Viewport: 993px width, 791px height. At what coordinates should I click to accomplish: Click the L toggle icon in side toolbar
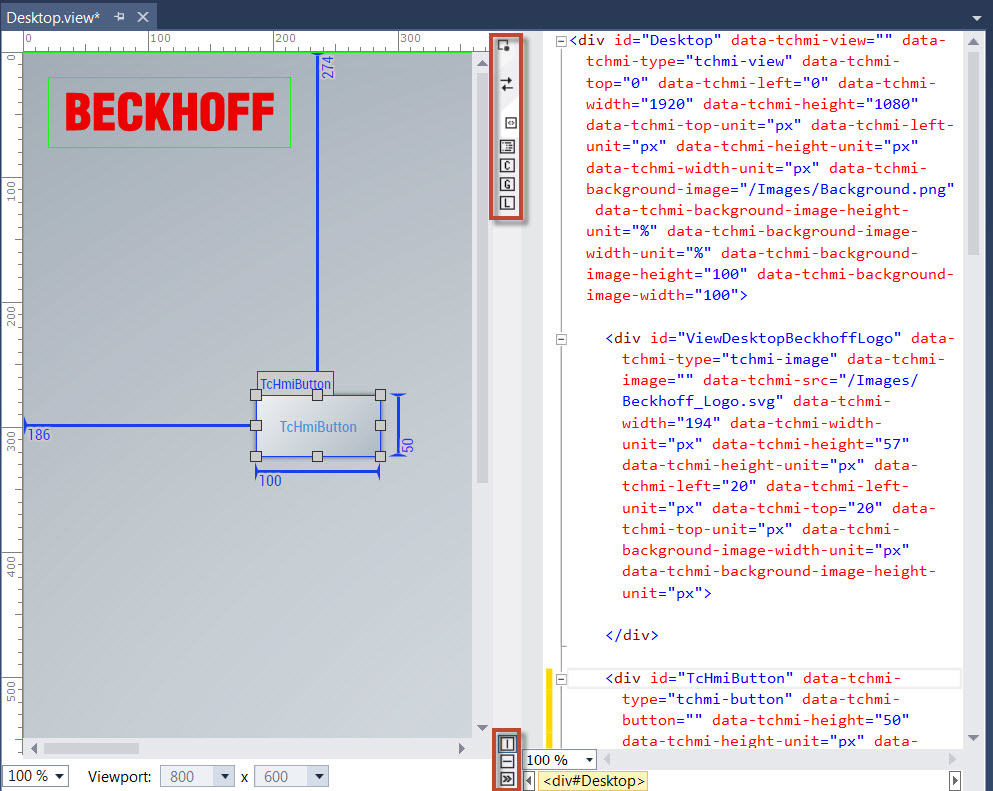click(x=507, y=203)
